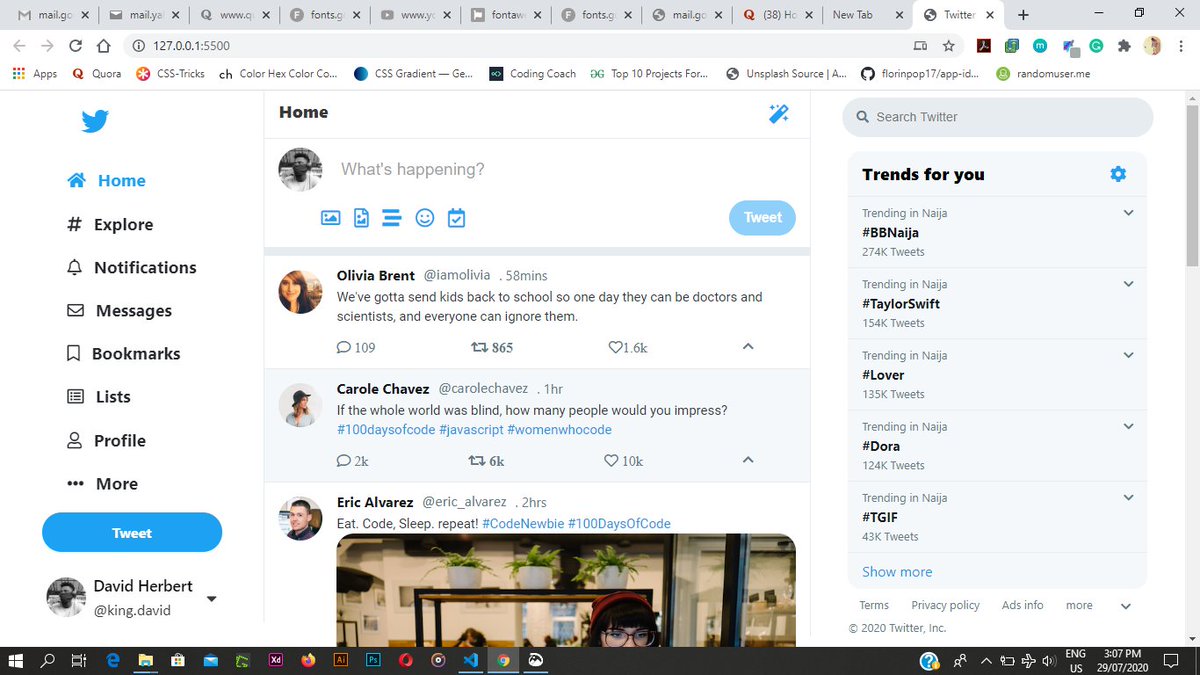This screenshot has height=675, width=1200.
Task: Open the Privacy policy footer link
Action: [x=945, y=605]
